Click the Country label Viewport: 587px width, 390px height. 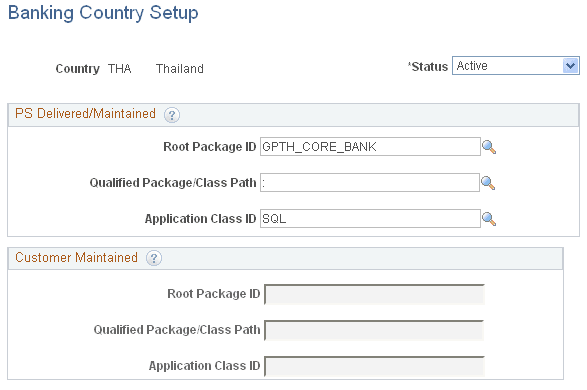tap(77, 69)
